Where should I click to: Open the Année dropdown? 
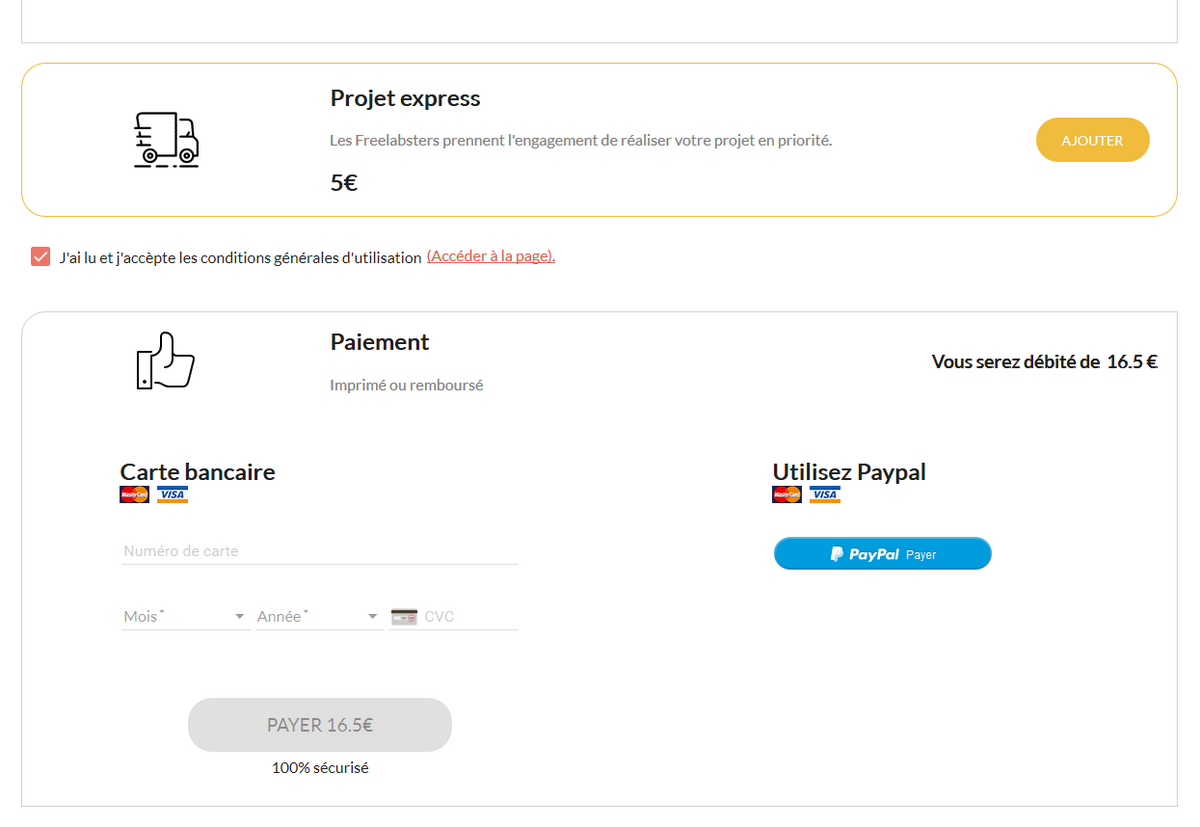coord(319,617)
